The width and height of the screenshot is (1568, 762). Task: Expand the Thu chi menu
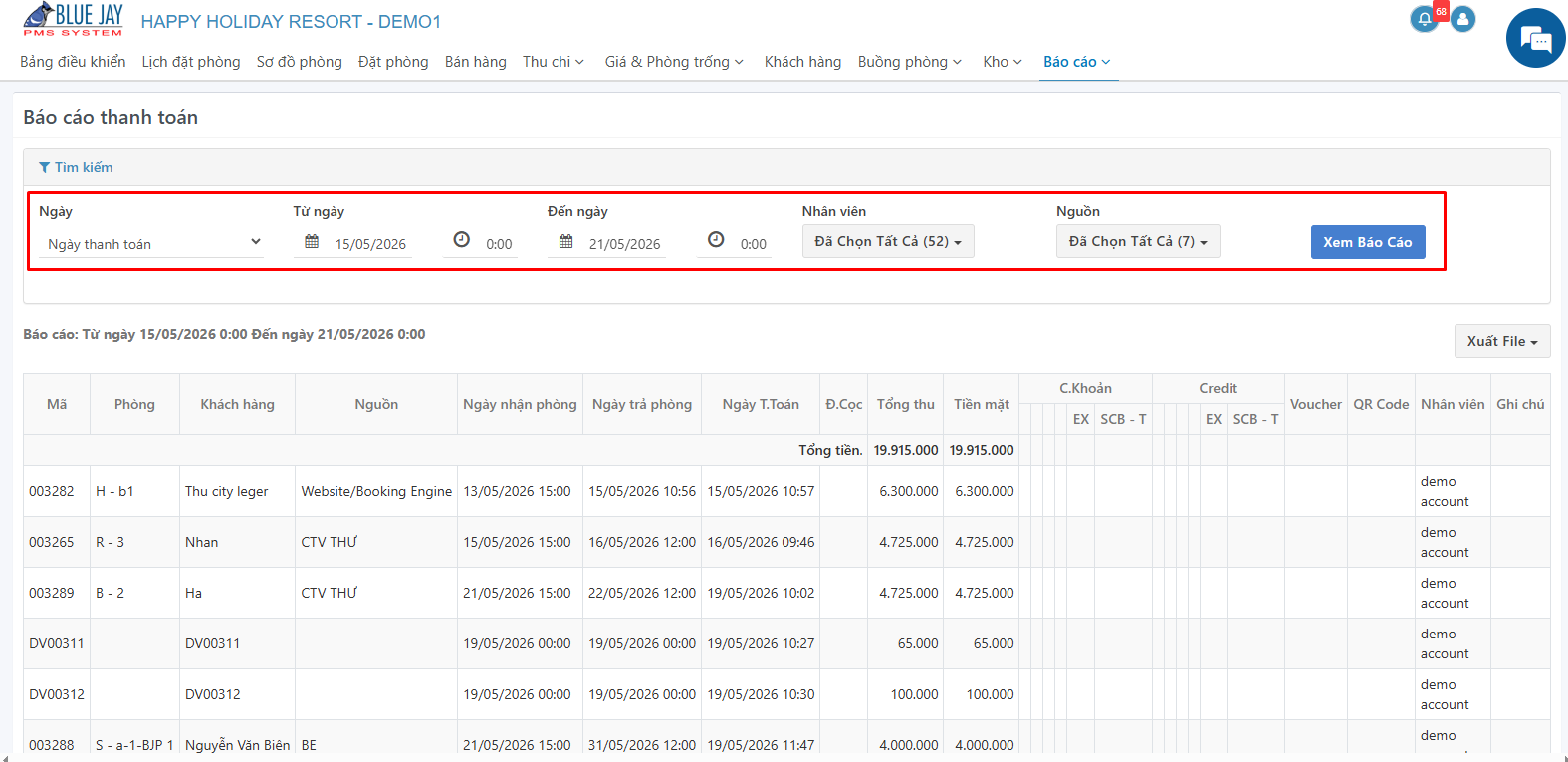pos(554,62)
